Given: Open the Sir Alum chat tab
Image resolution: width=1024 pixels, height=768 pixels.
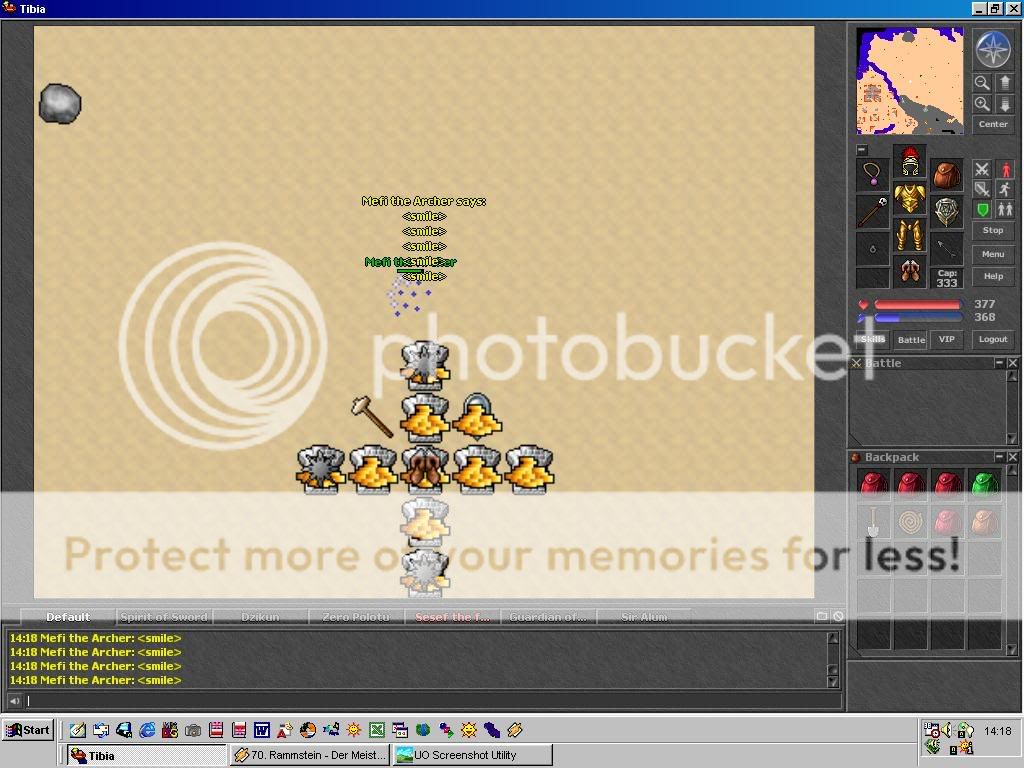Looking at the screenshot, I should tap(644, 616).
